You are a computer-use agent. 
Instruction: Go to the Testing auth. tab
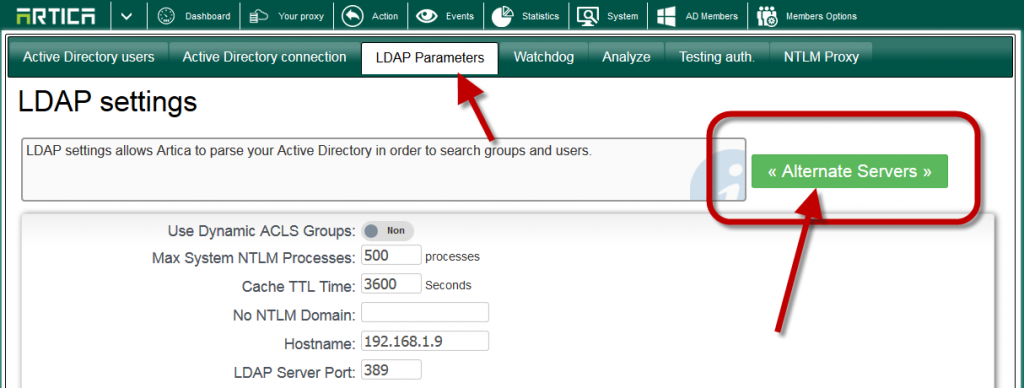pos(716,57)
